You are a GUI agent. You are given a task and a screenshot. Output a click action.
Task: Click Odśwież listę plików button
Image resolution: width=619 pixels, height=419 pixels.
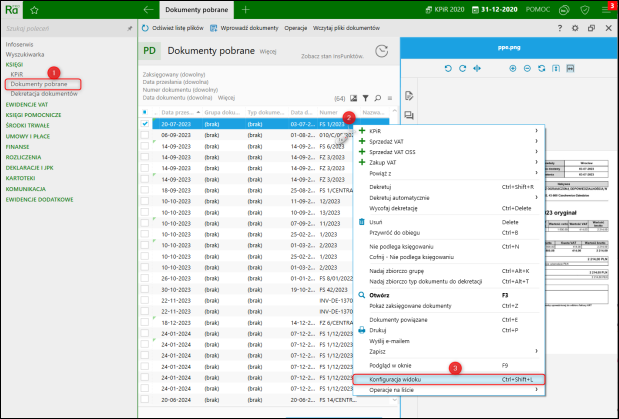tap(173, 27)
